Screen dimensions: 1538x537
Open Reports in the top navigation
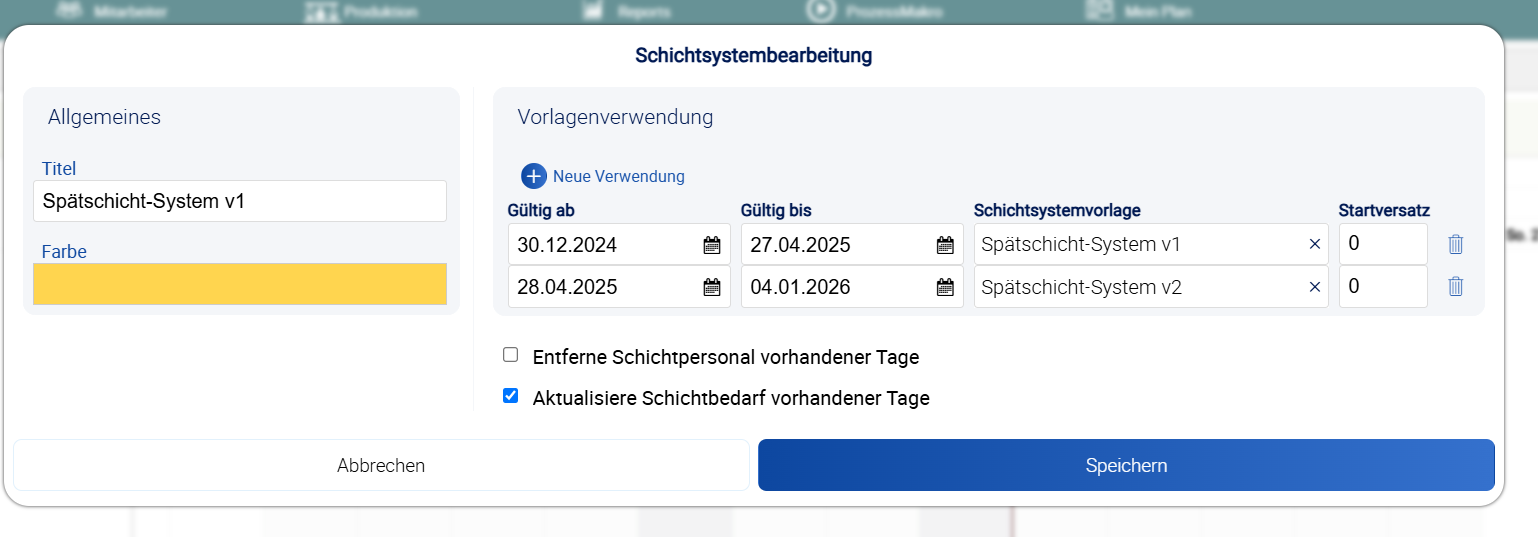point(628,12)
